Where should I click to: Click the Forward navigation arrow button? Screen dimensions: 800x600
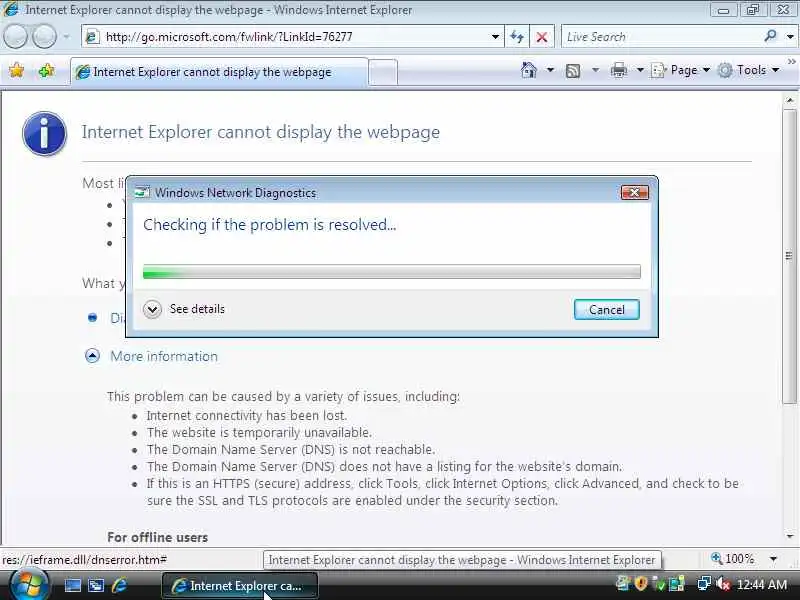tap(44, 37)
